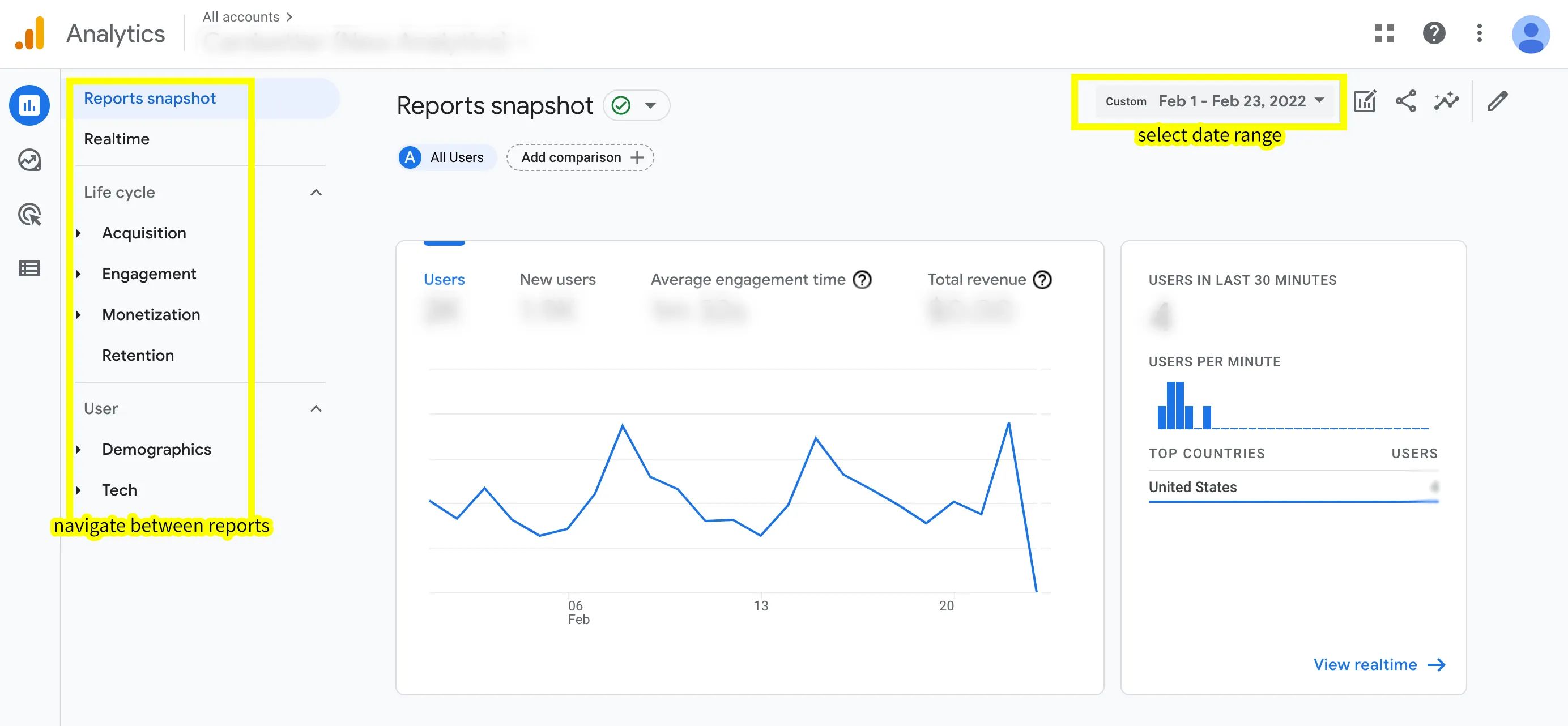1568x726 pixels.
Task: Switch to the Realtime report
Action: (x=117, y=139)
